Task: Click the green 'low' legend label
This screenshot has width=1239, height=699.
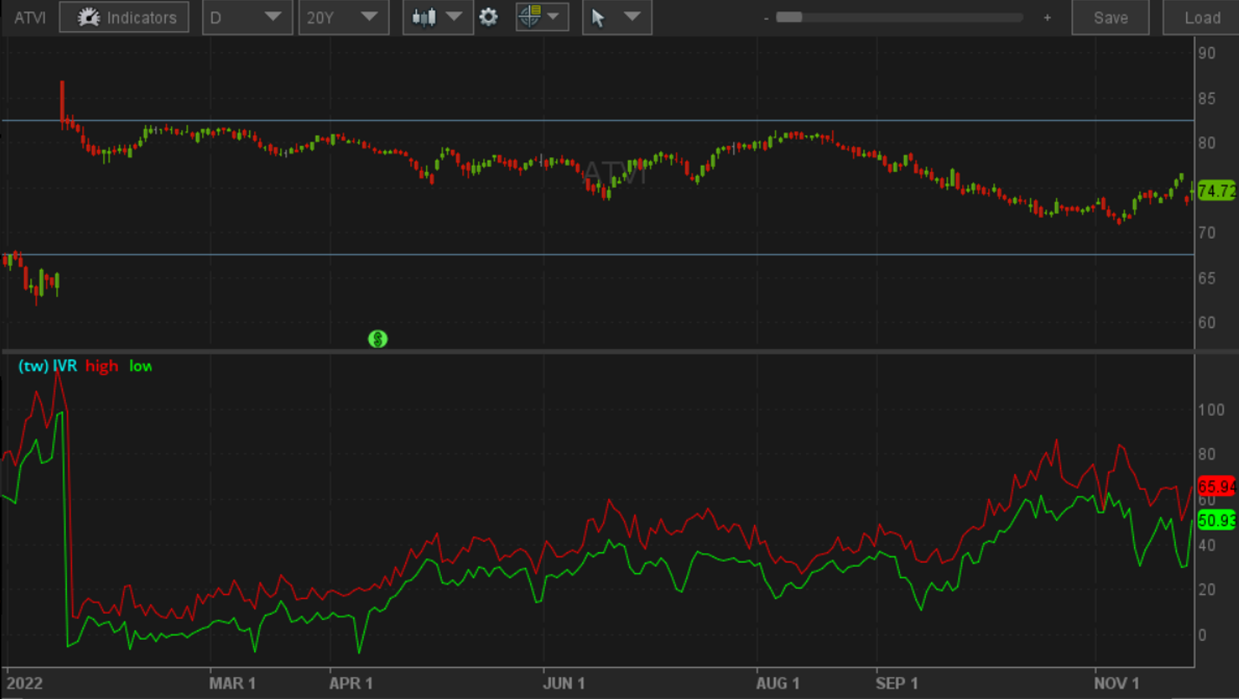Action: click(x=141, y=366)
